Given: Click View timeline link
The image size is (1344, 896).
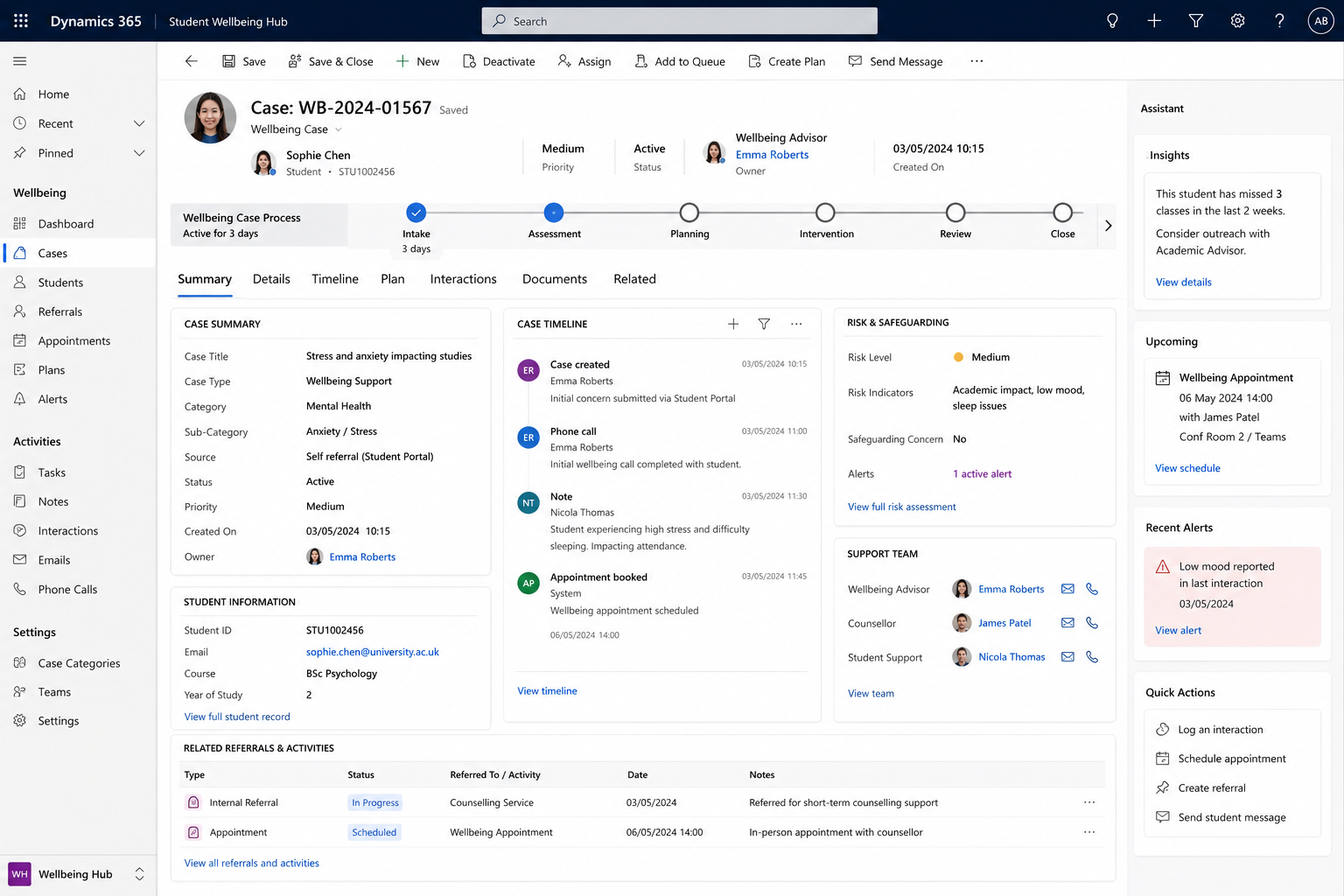Looking at the screenshot, I should tap(547, 691).
